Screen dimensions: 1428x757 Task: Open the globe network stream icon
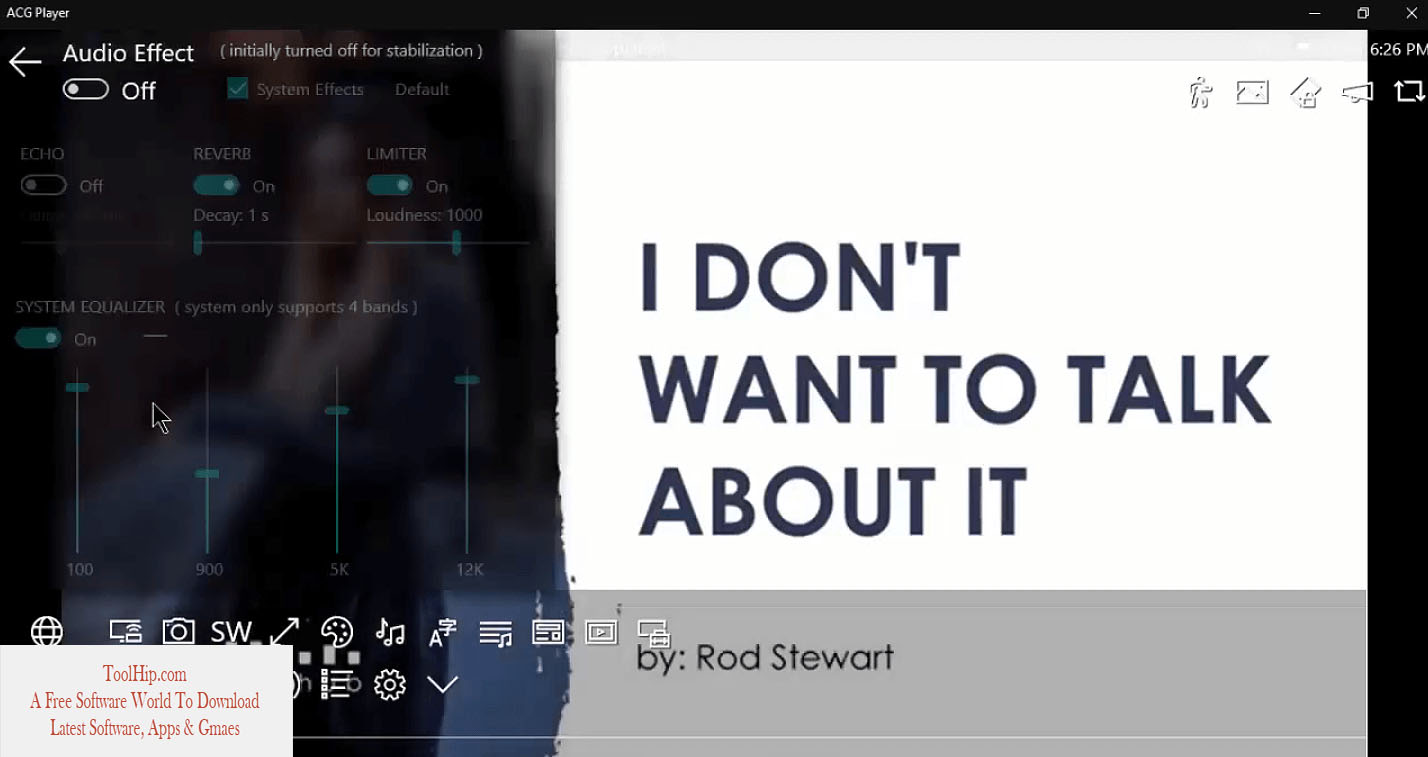pyautogui.click(x=47, y=632)
